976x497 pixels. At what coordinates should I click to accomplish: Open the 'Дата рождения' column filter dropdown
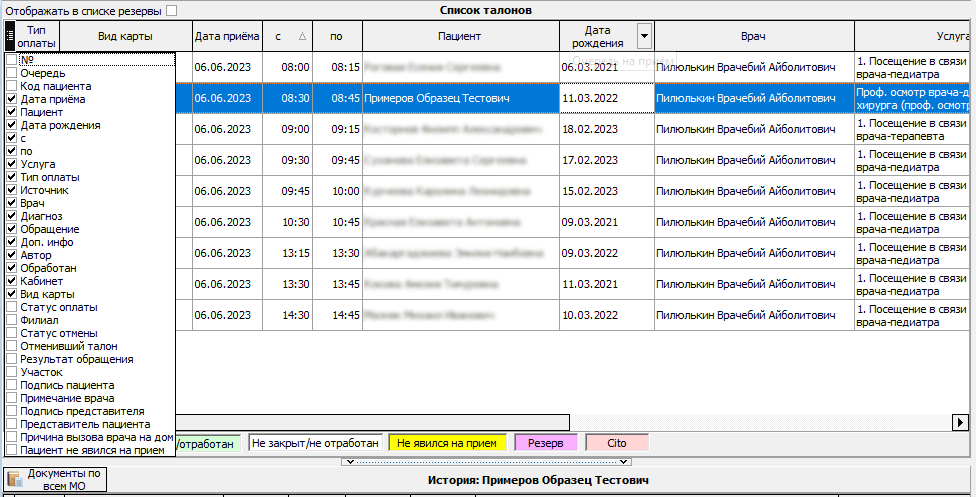pyautogui.click(x=643, y=37)
